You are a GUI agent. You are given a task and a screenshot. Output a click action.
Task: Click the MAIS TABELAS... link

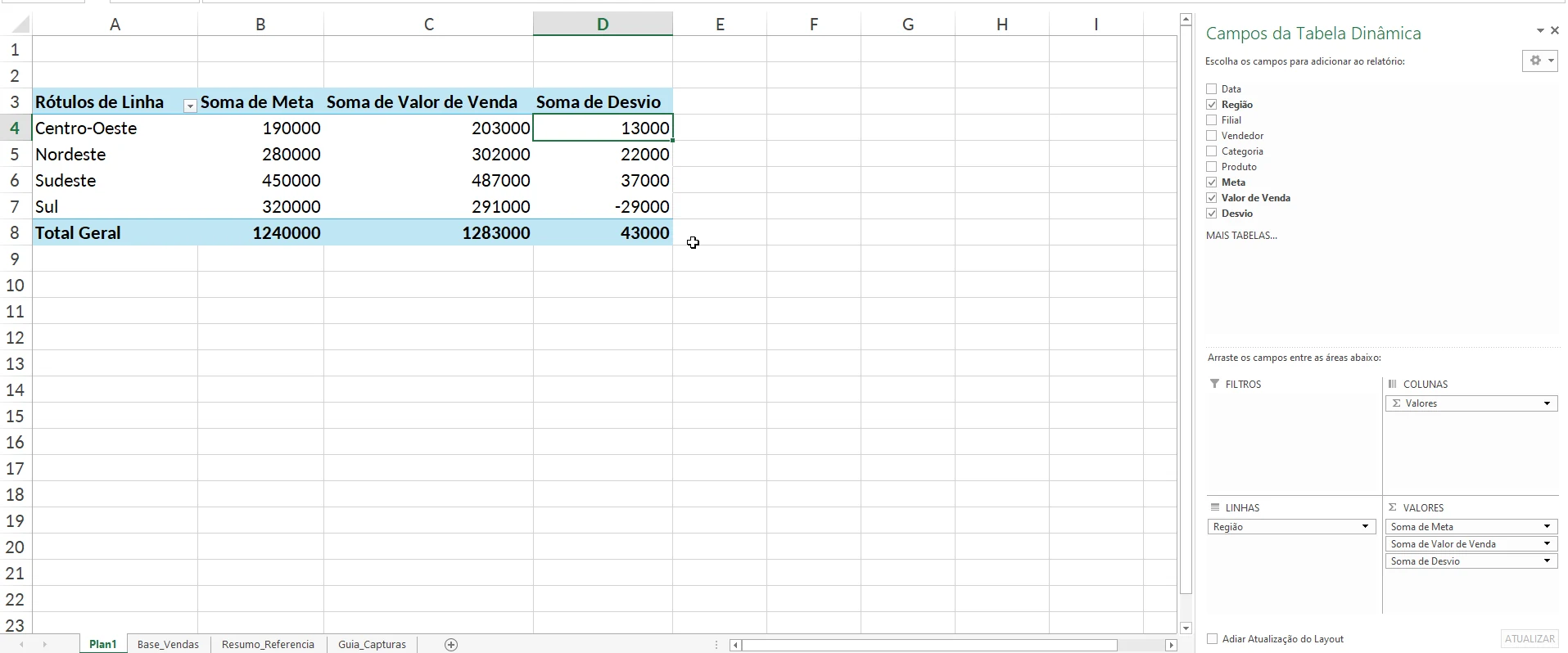coord(1241,236)
